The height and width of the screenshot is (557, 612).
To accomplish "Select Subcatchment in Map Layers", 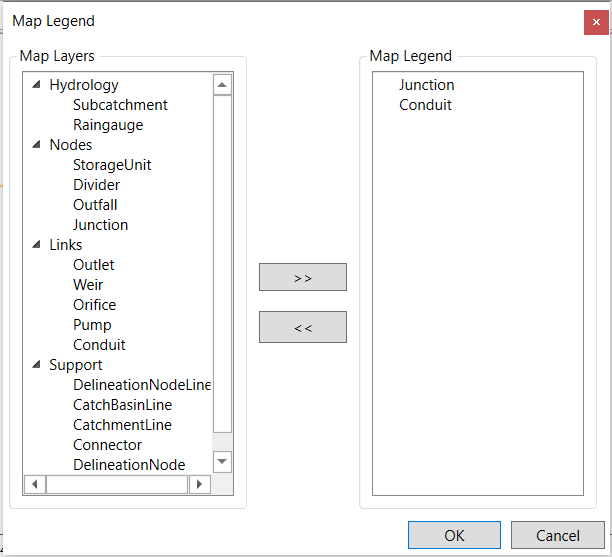I will 120,105.
